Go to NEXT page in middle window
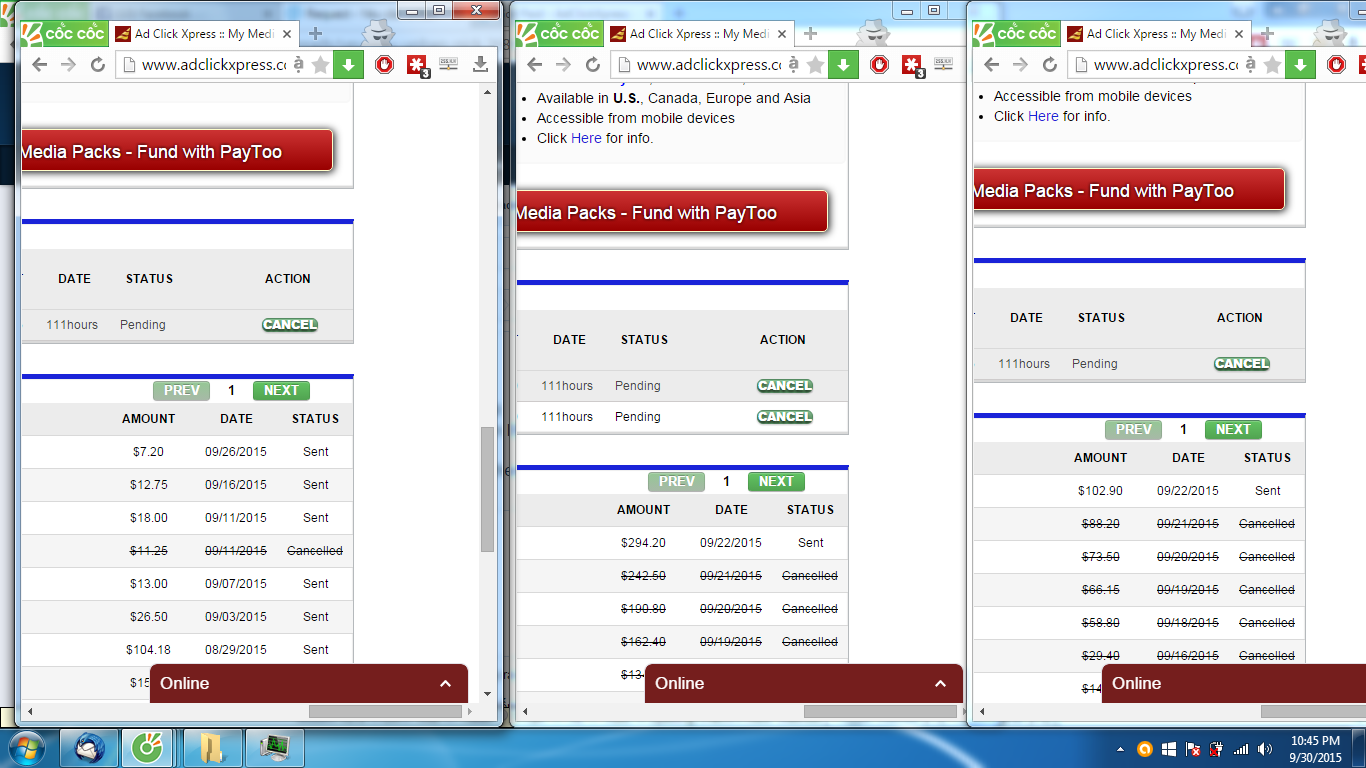Viewport: 1366px width, 768px height. coord(776,482)
